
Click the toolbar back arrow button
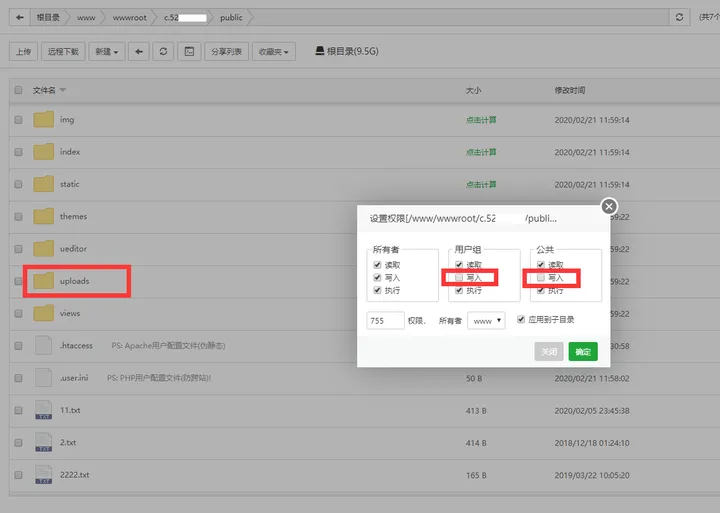pyautogui.click(x=139, y=51)
